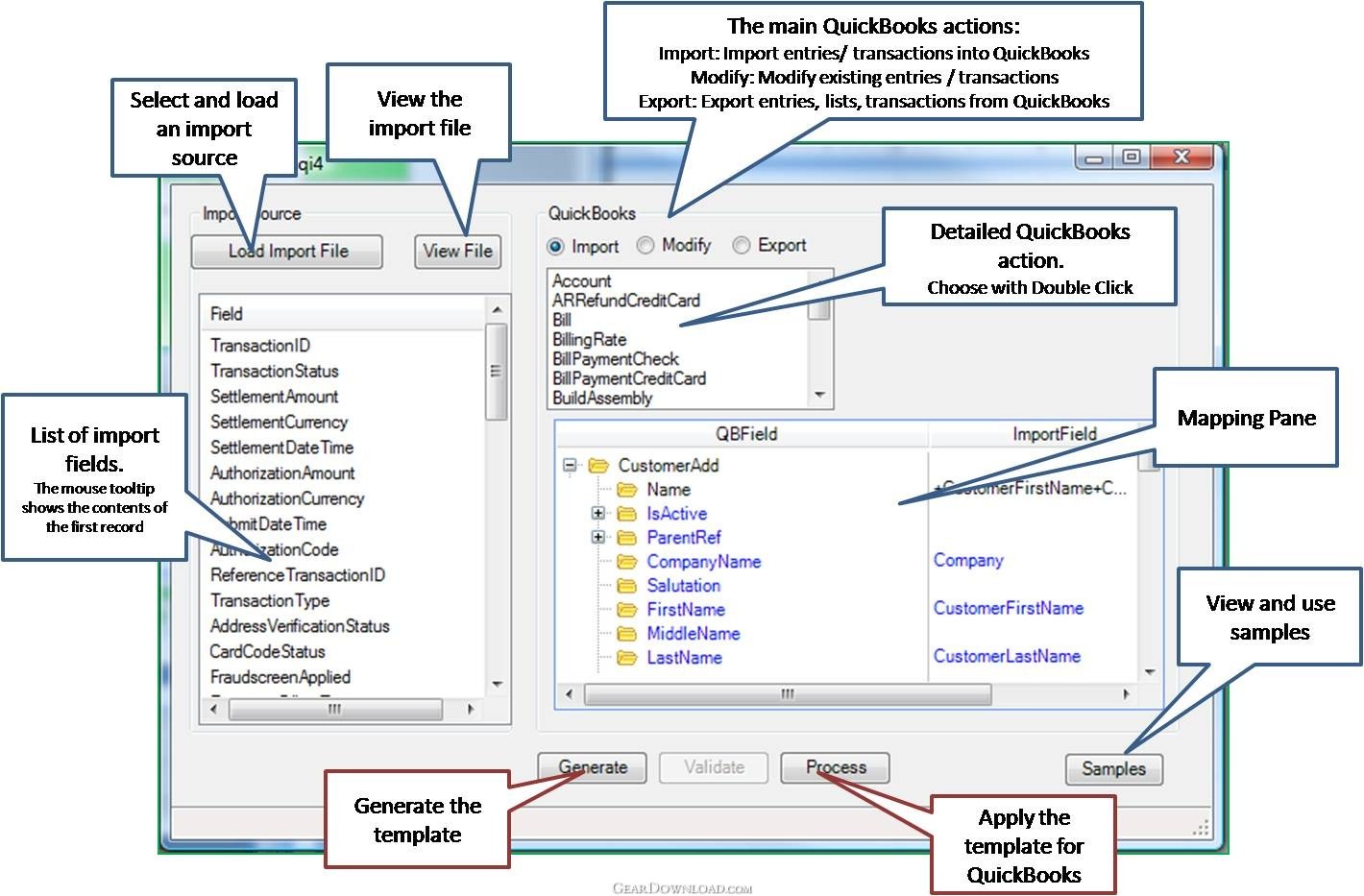Image resolution: width=1364 pixels, height=896 pixels.
Task: Click the ParentRef folder icon
Action: pos(627,538)
